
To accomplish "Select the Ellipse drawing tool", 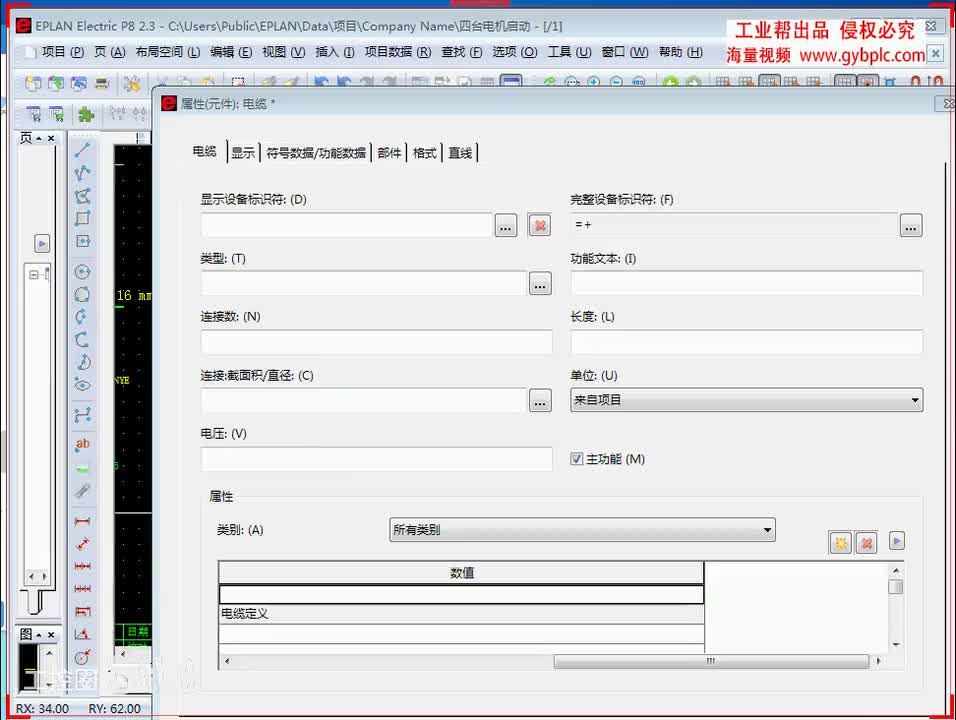I will coord(82,385).
